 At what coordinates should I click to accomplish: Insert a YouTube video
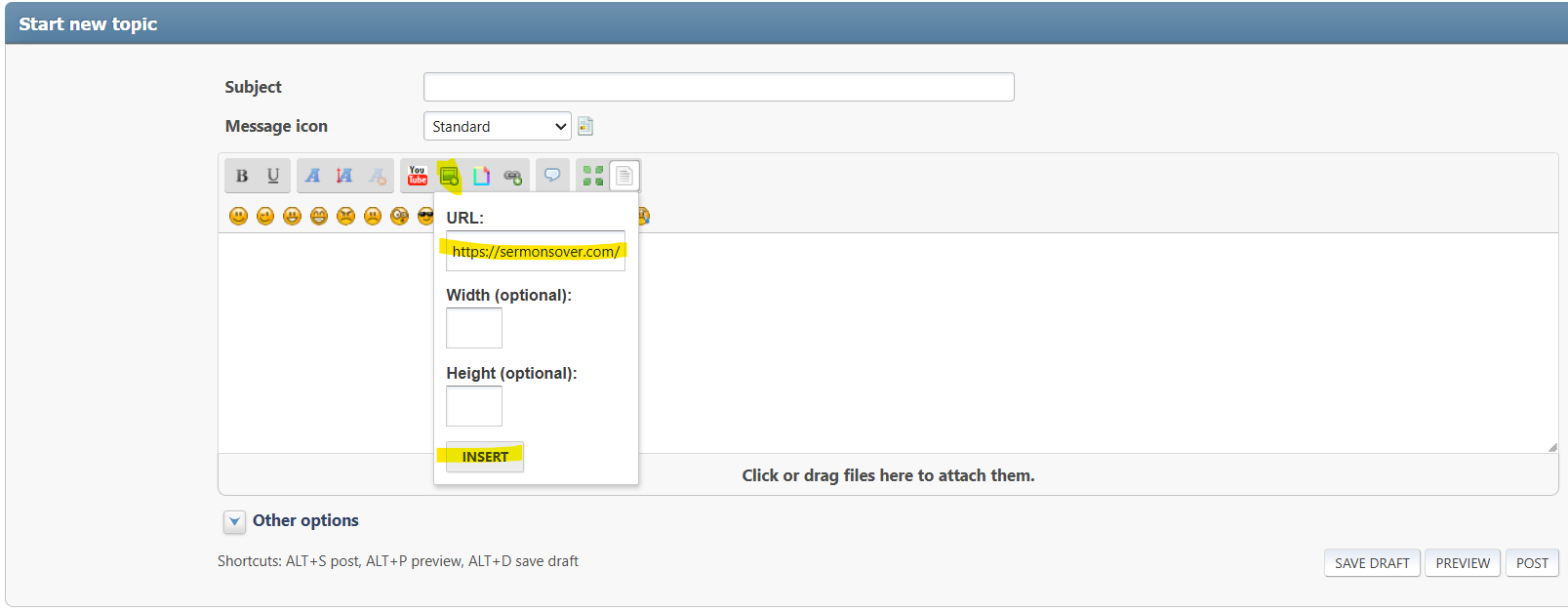418,176
